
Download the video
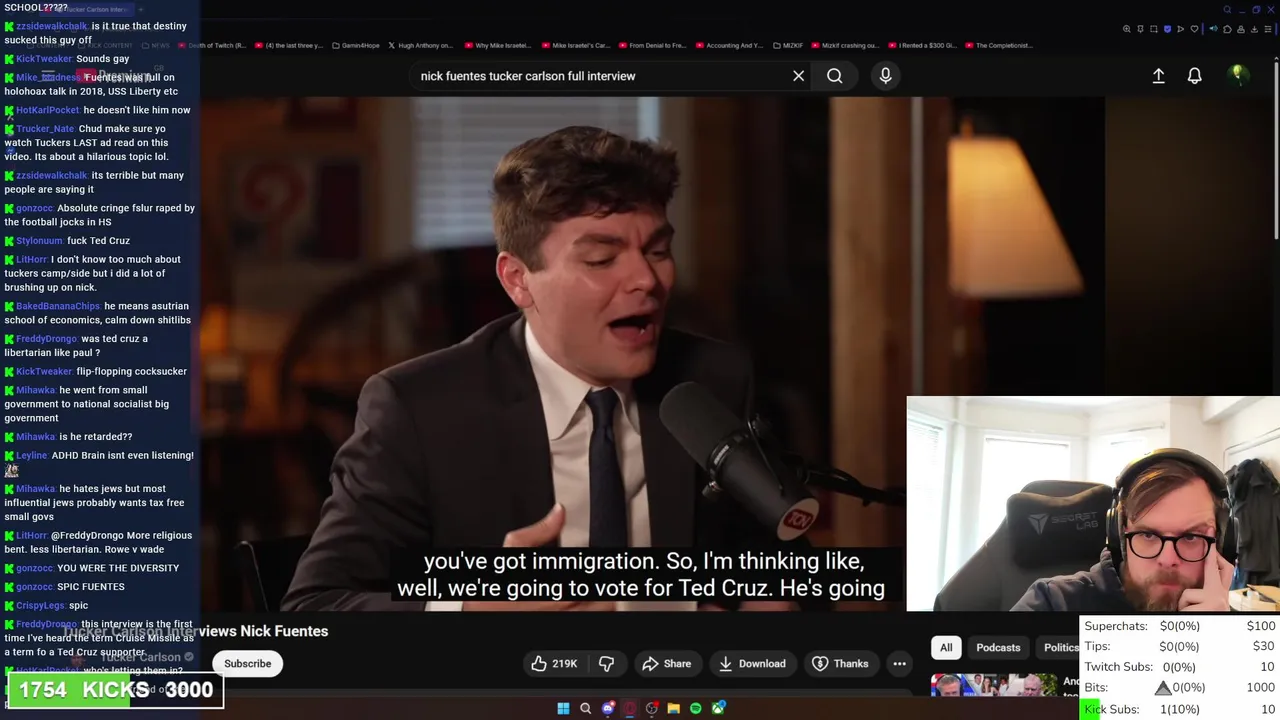752,663
